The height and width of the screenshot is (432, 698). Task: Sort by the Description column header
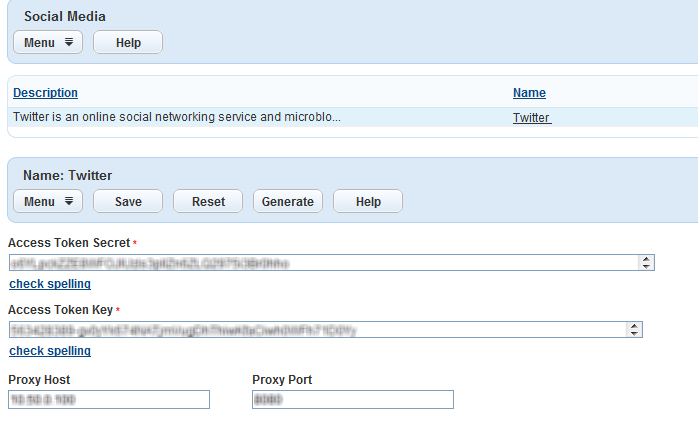[45, 93]
